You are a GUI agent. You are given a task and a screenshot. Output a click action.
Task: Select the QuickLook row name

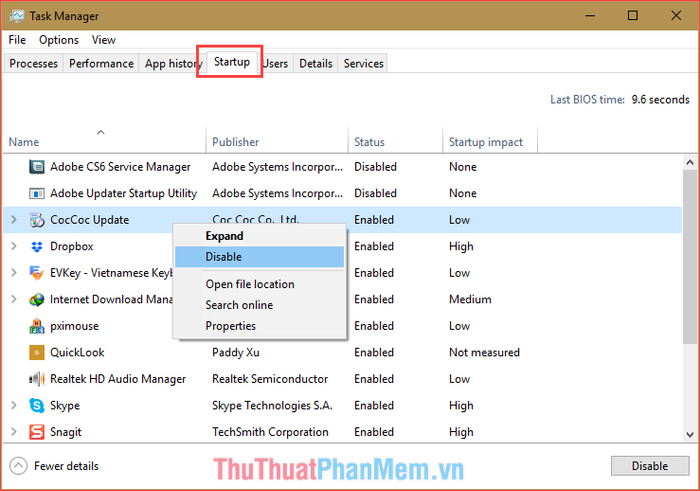(77, 353)
